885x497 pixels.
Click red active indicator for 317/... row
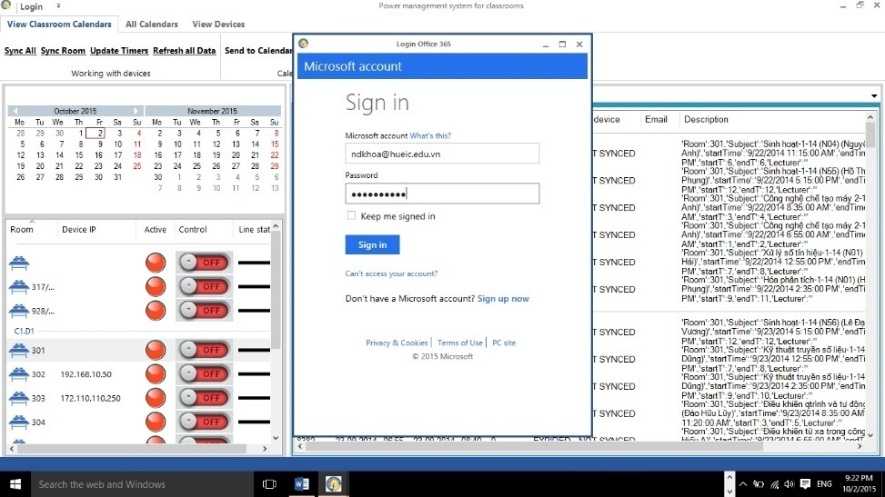pyautogui.click(x=156, y=287)
